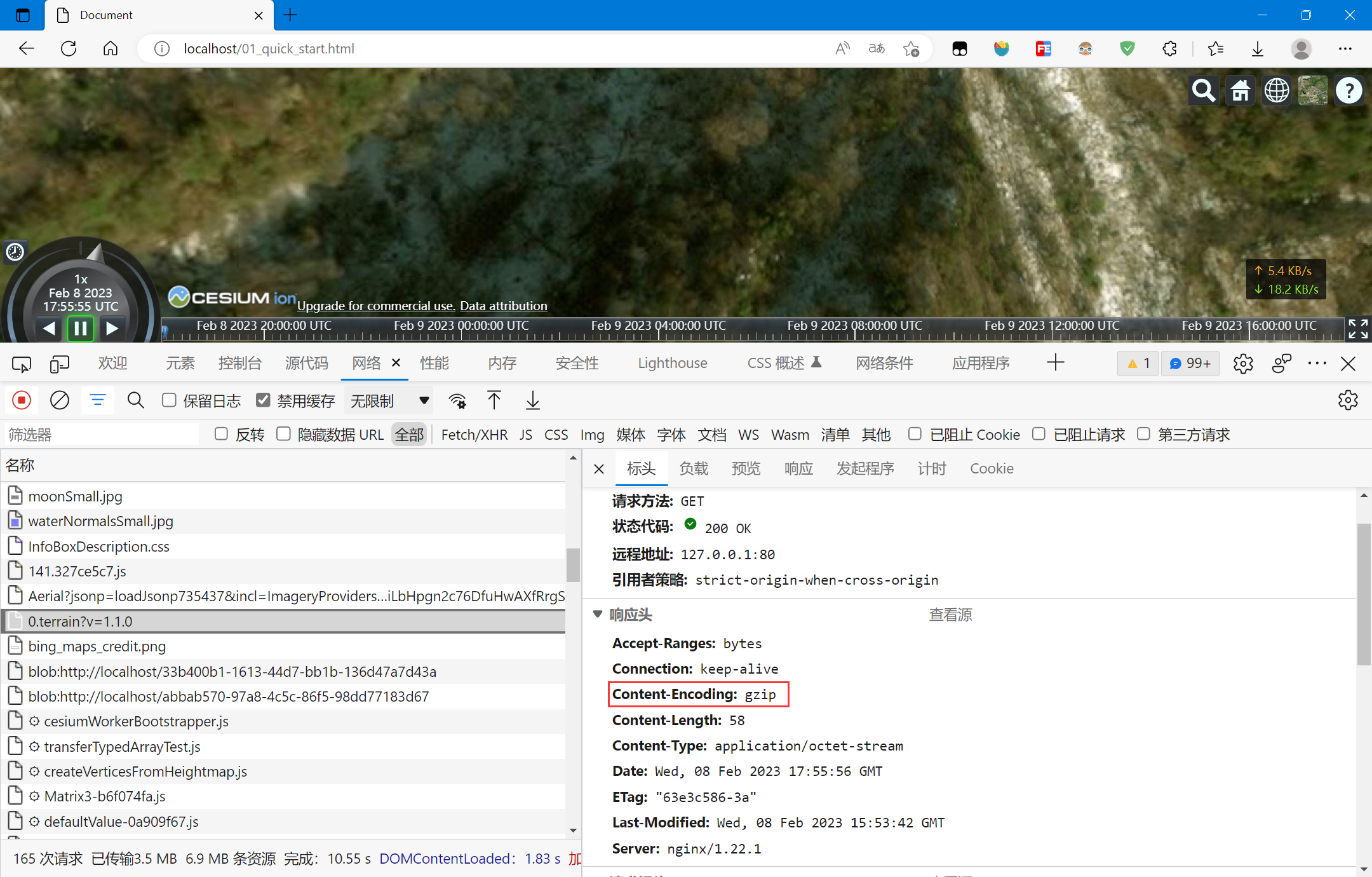Screen dimensions: 1372x877
Task: Pause the Cesium animation clock
Action: tap(81, 328)
